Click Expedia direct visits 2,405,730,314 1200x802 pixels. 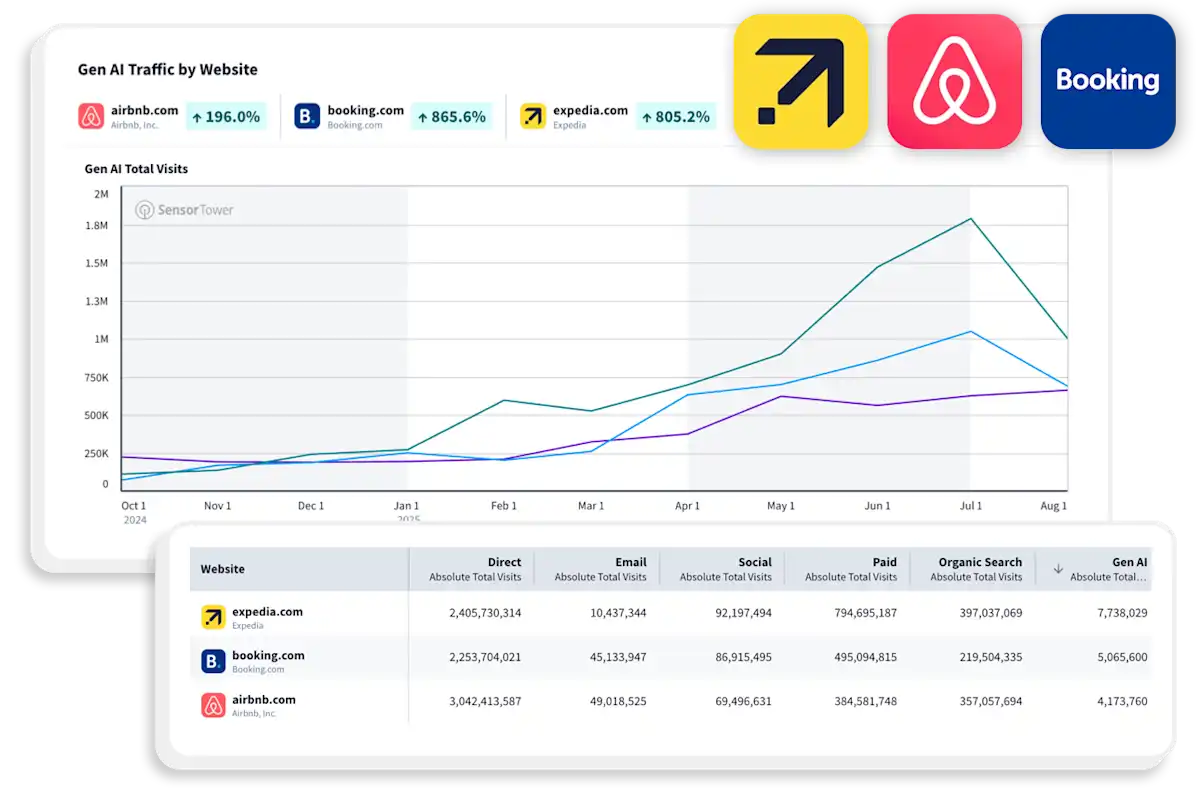485,613
